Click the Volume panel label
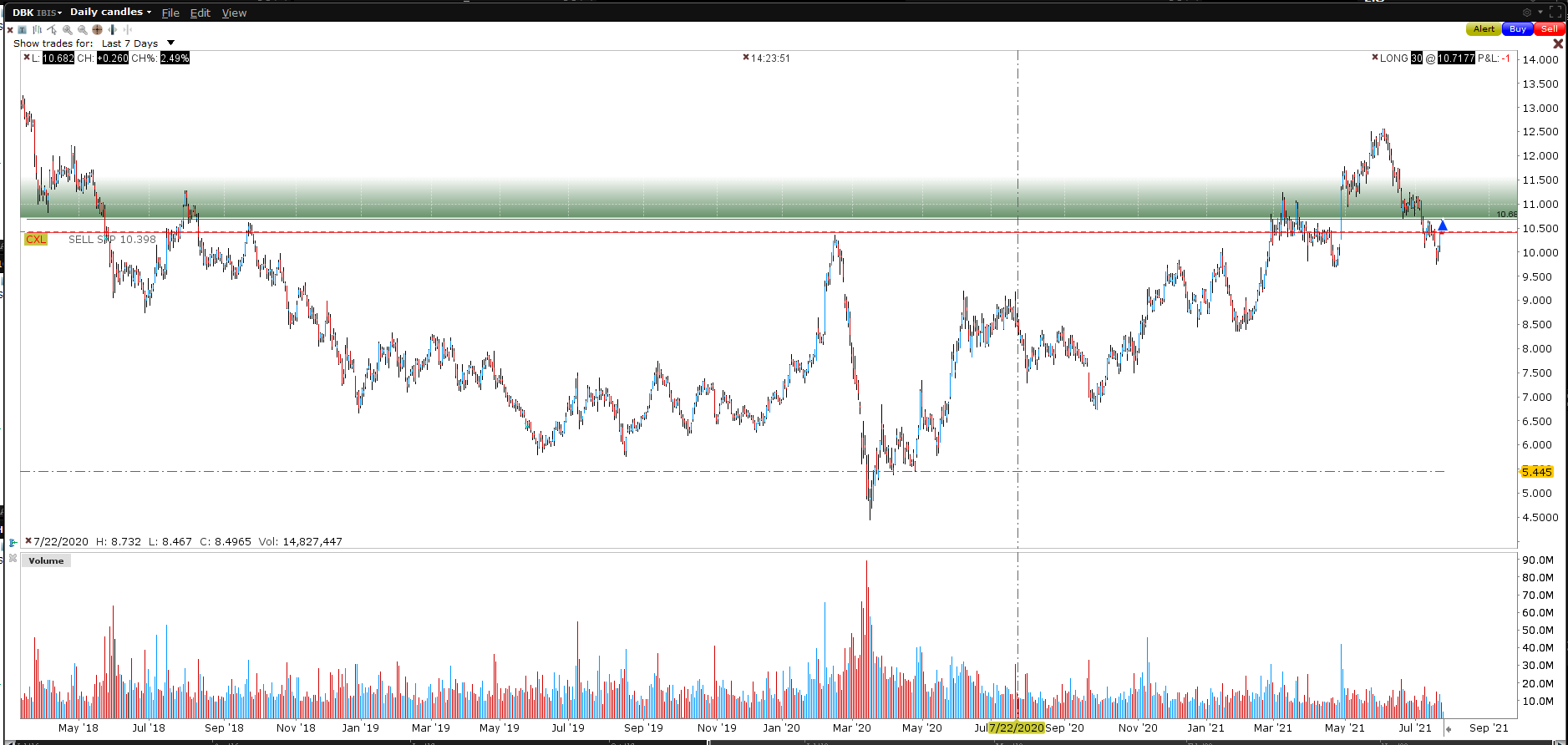This screenshot has height=745, width=1568. [46, 560]
